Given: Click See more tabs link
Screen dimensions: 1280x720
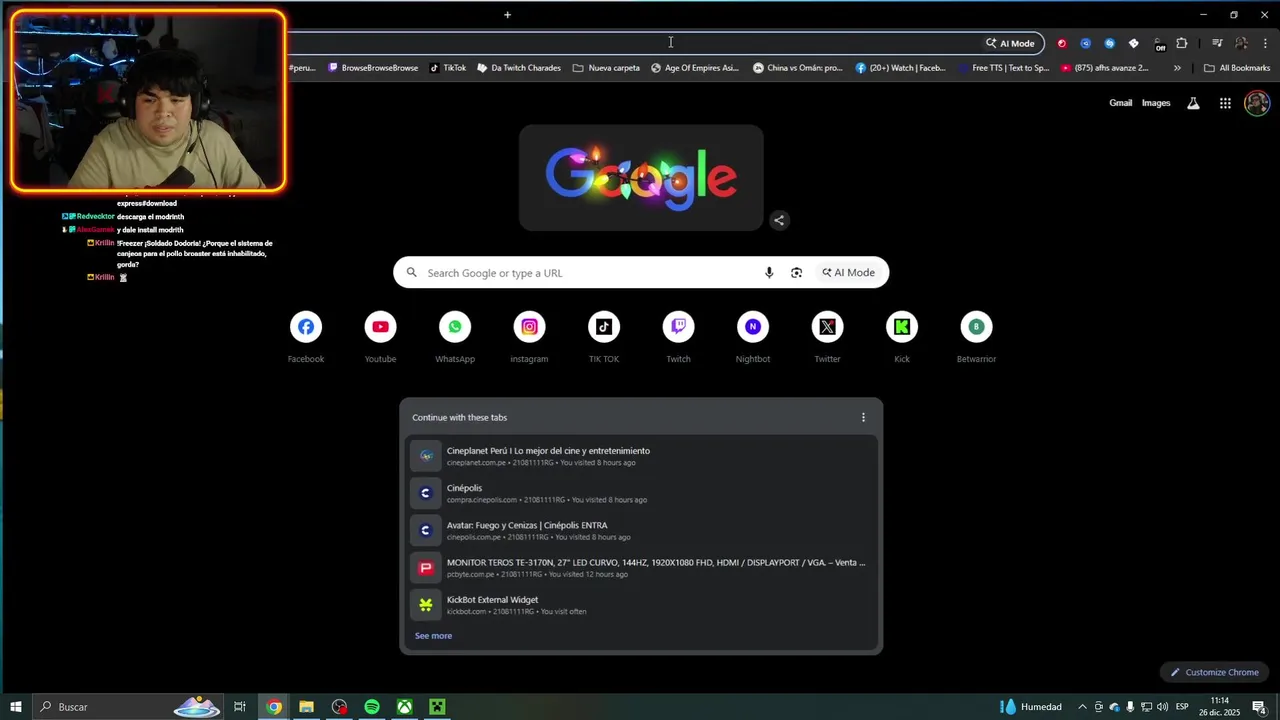Looking at the screenshot, I should 433,635.
